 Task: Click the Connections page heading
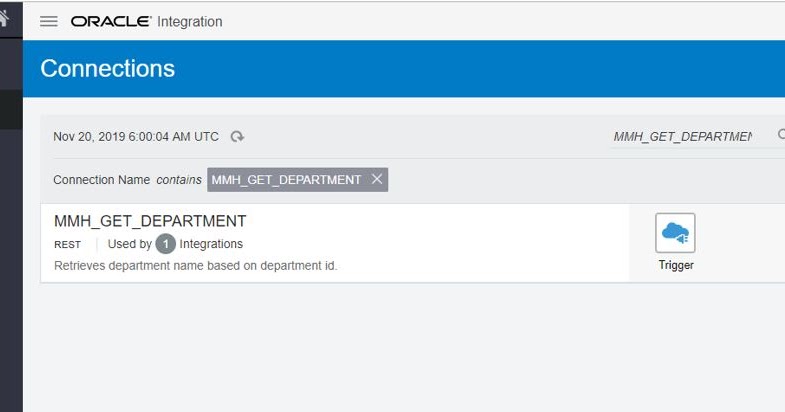pos(108,69)
